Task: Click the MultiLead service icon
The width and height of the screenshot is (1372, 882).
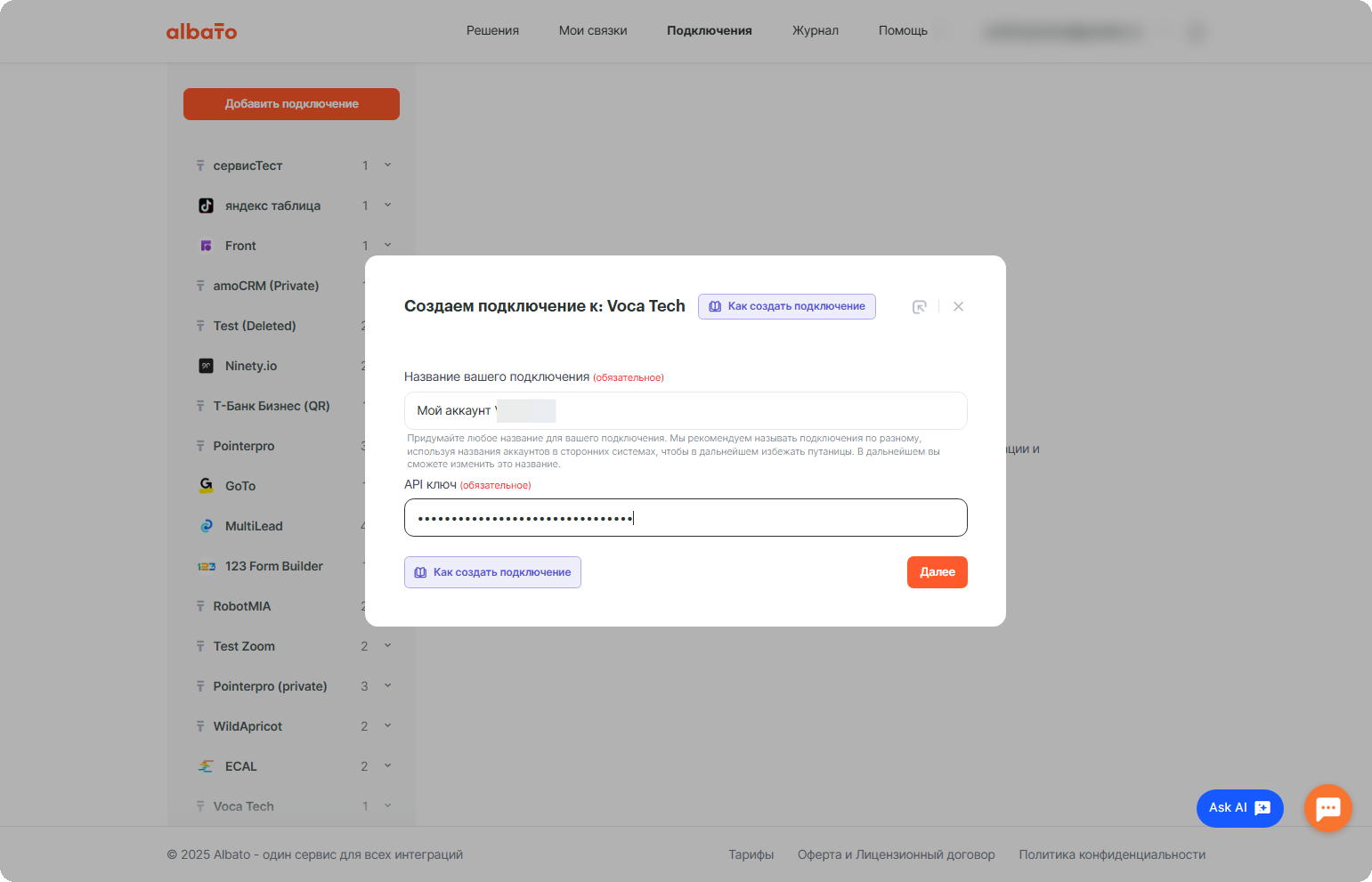Action: coord(205,525)
